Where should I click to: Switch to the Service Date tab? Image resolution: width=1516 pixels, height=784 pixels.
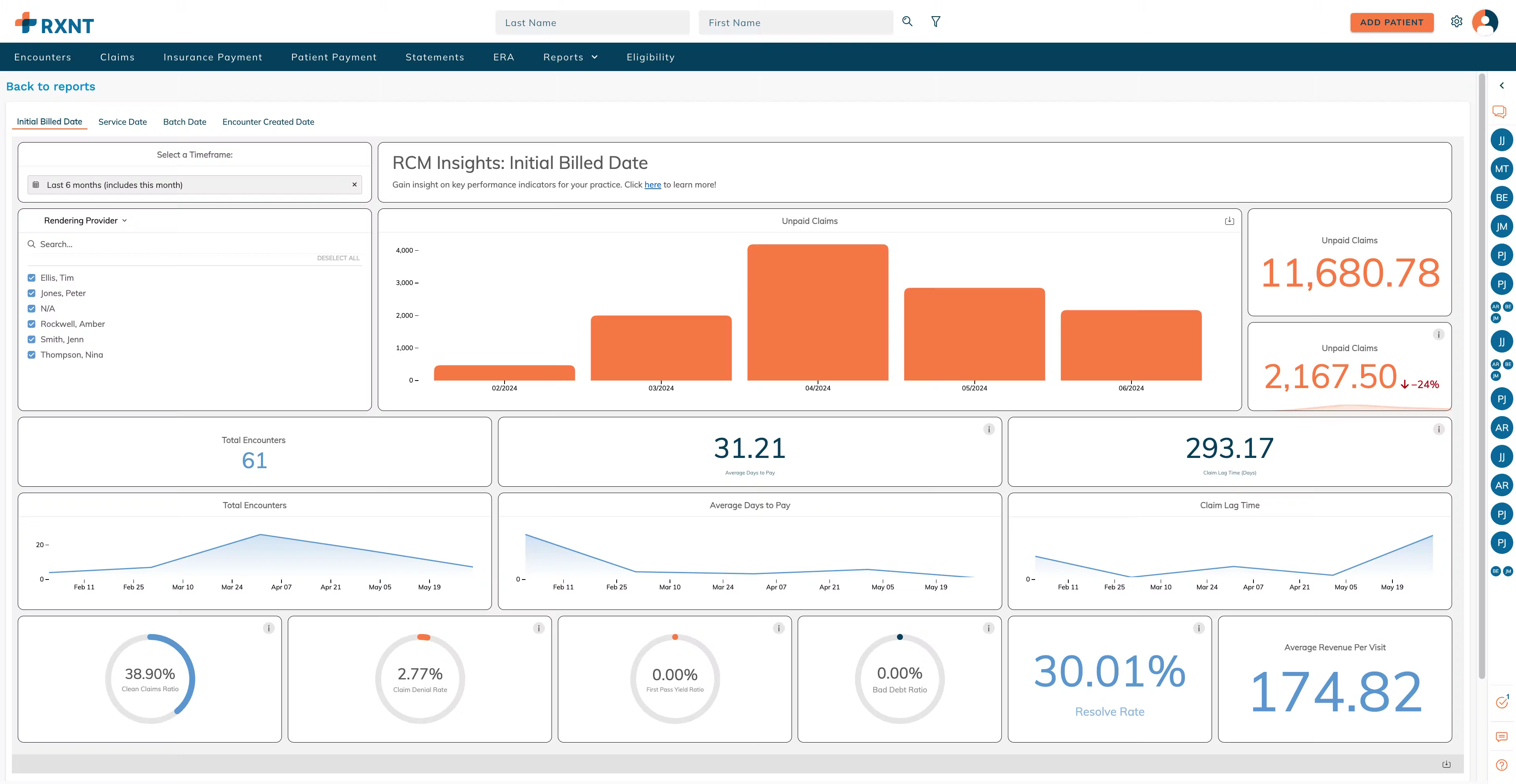click(x=122, y=122)
